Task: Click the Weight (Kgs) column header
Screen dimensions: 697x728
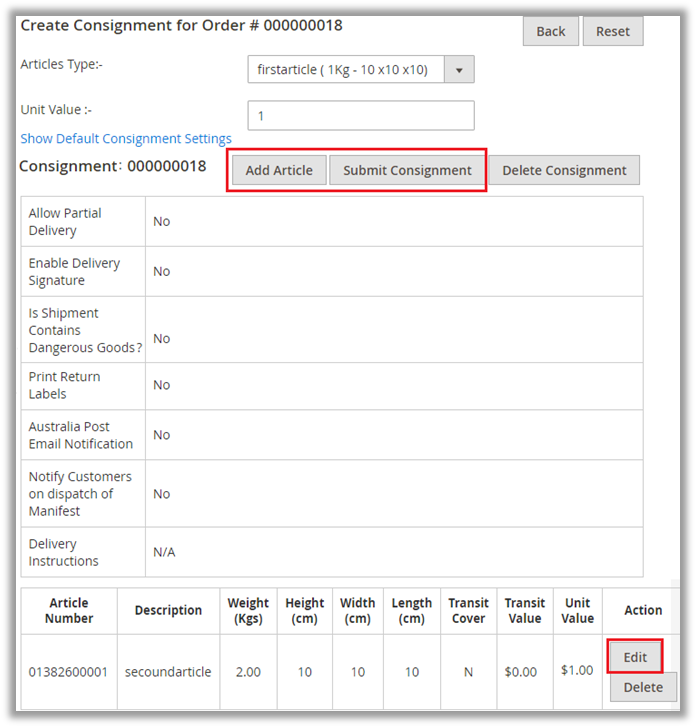Action: click(x=248, y=610)
